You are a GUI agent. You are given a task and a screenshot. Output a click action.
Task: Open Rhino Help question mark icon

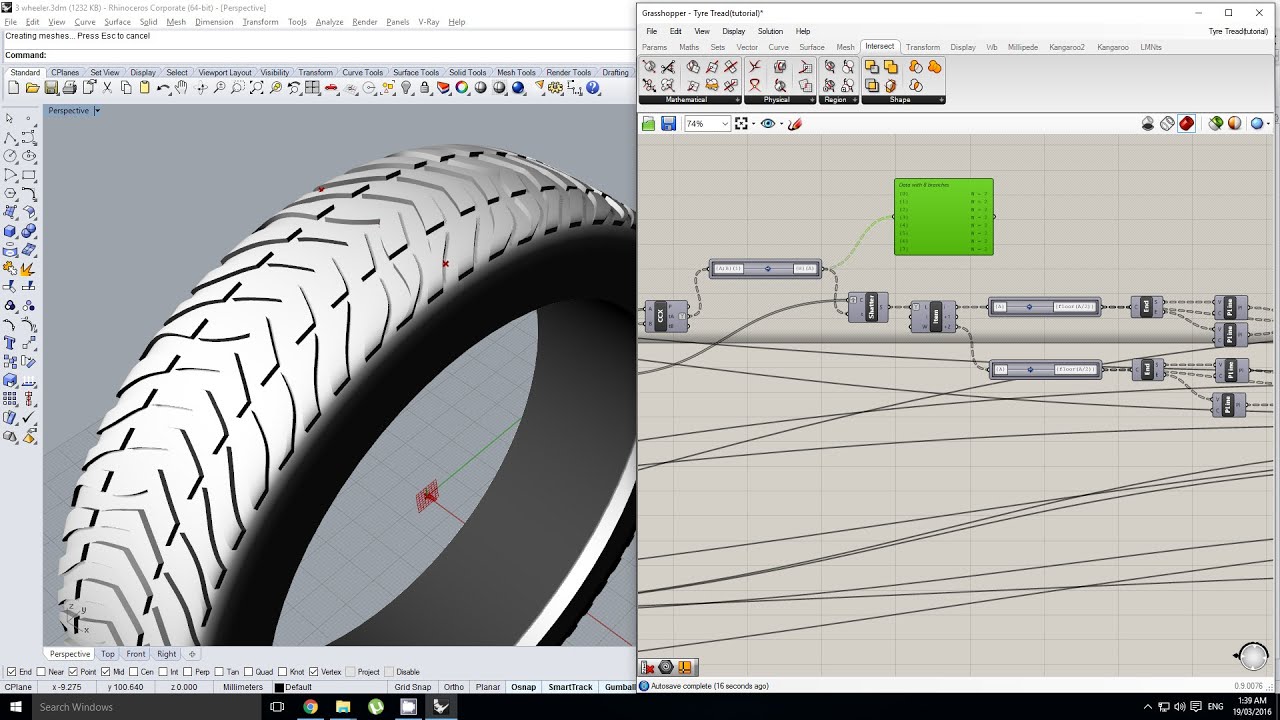(593, 88)
